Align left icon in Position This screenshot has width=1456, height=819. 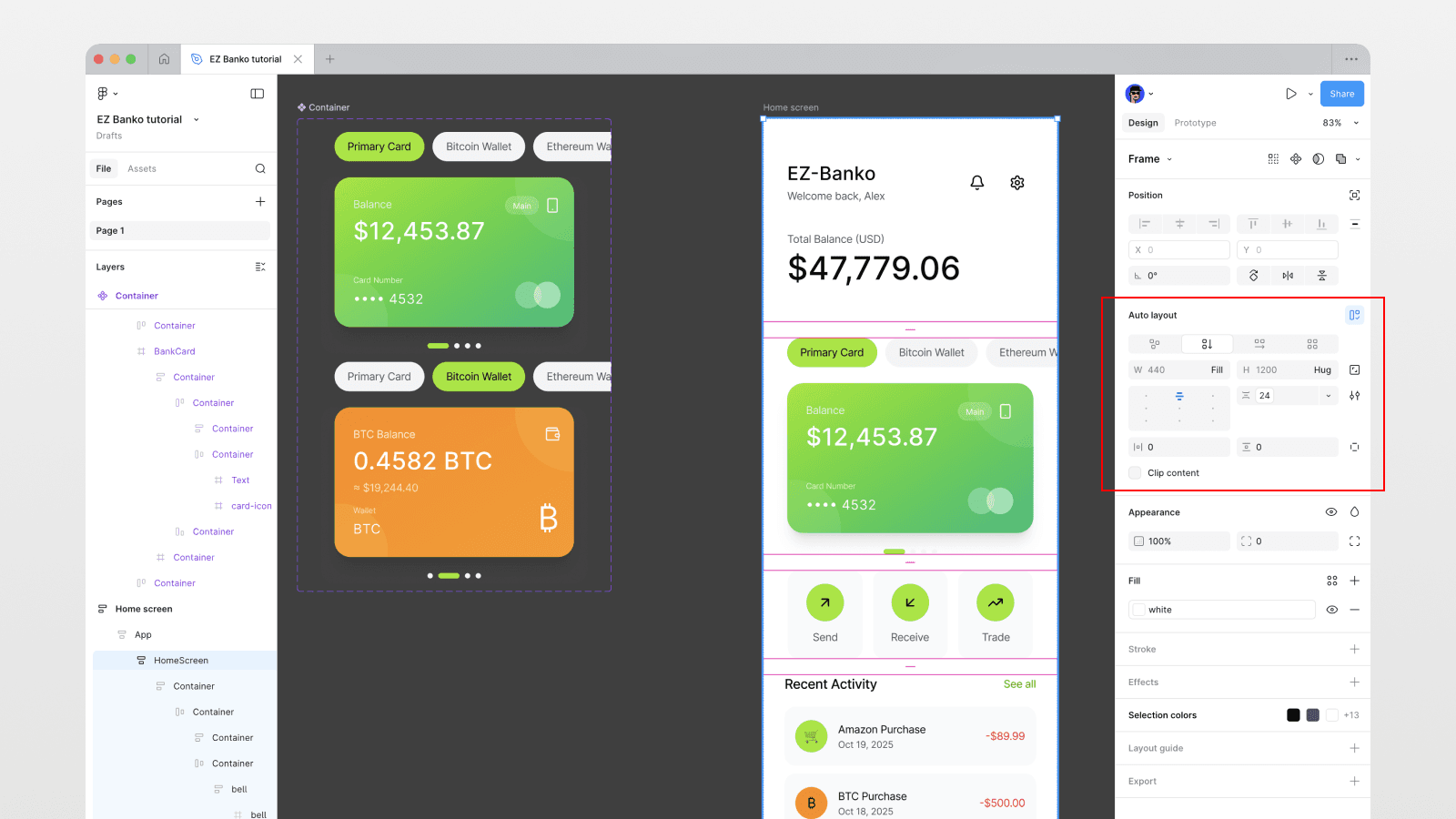(x=1145, y=224)
